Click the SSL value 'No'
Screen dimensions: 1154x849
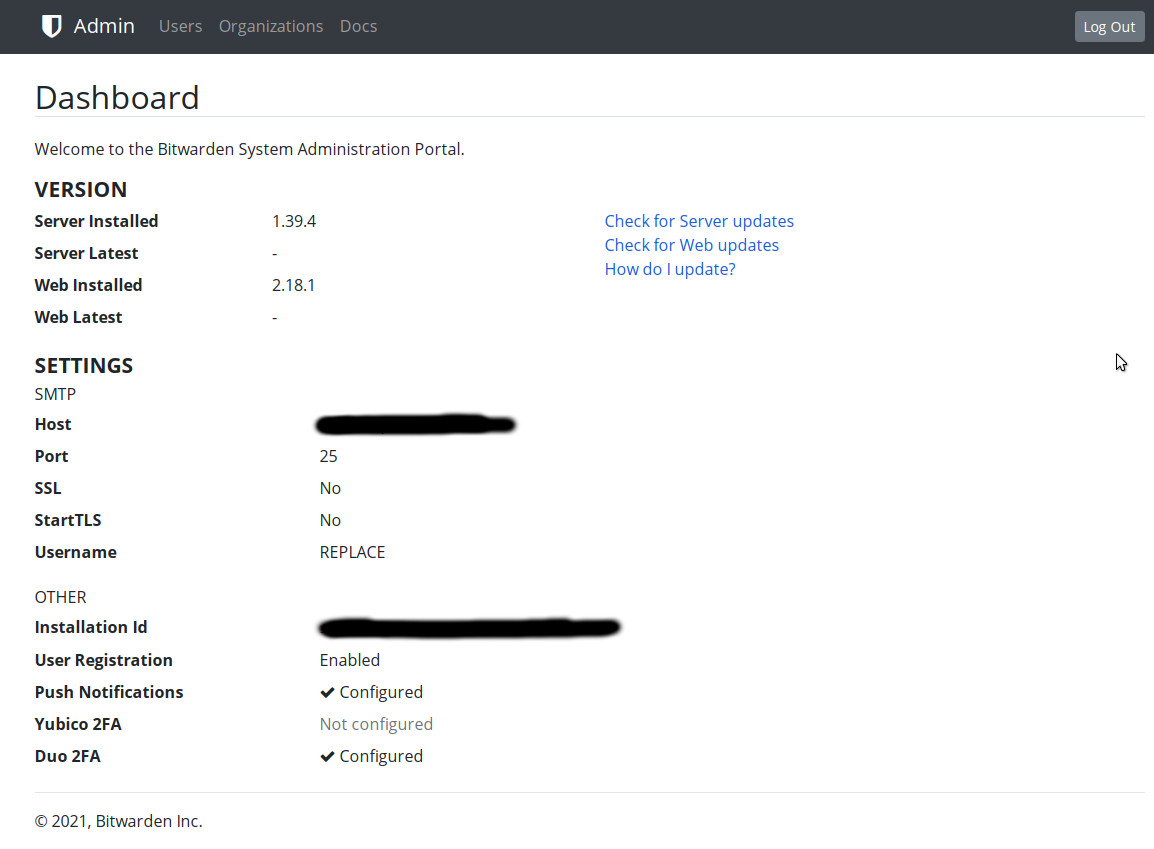pos(330,489)
